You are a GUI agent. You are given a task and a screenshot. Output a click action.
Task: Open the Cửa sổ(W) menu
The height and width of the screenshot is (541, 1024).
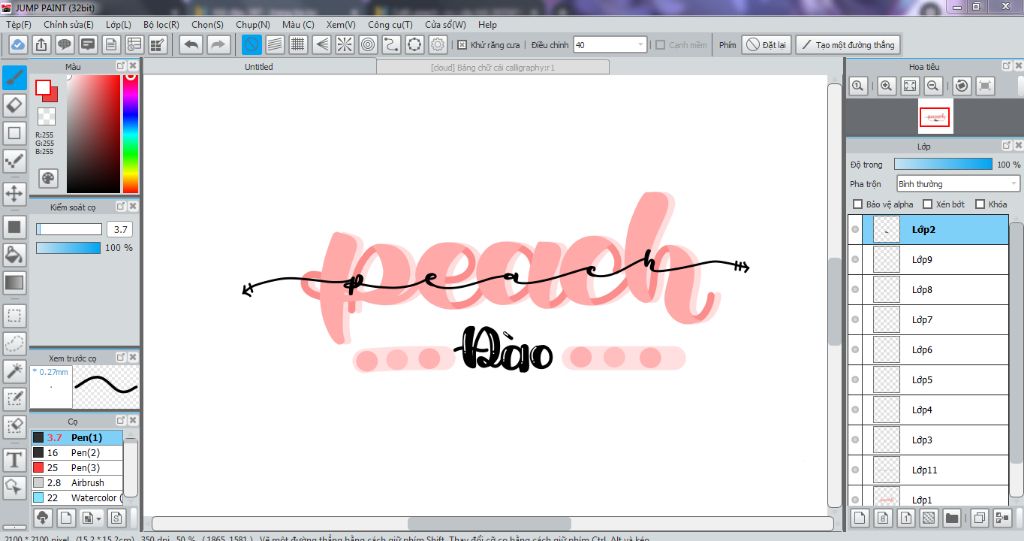coord(445,25)
